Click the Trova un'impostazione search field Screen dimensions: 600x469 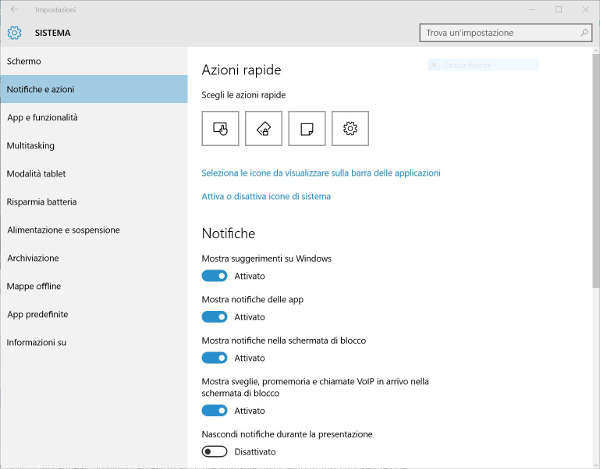pos(498,33)
